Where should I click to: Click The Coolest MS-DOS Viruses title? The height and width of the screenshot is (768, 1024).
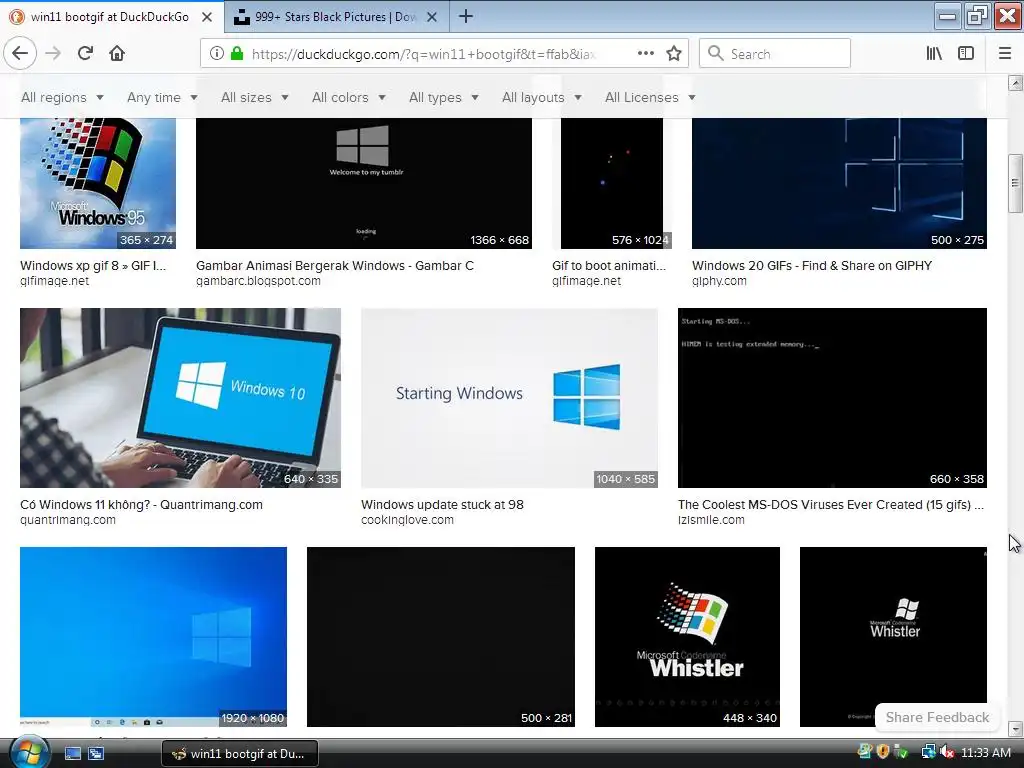pos(831,505)
